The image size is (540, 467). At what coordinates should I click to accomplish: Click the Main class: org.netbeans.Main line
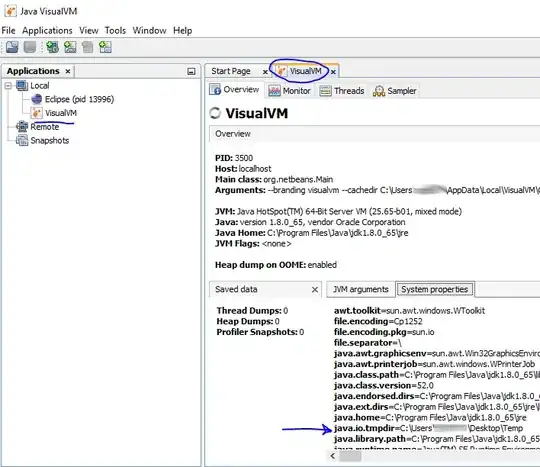tap(274, 179)
